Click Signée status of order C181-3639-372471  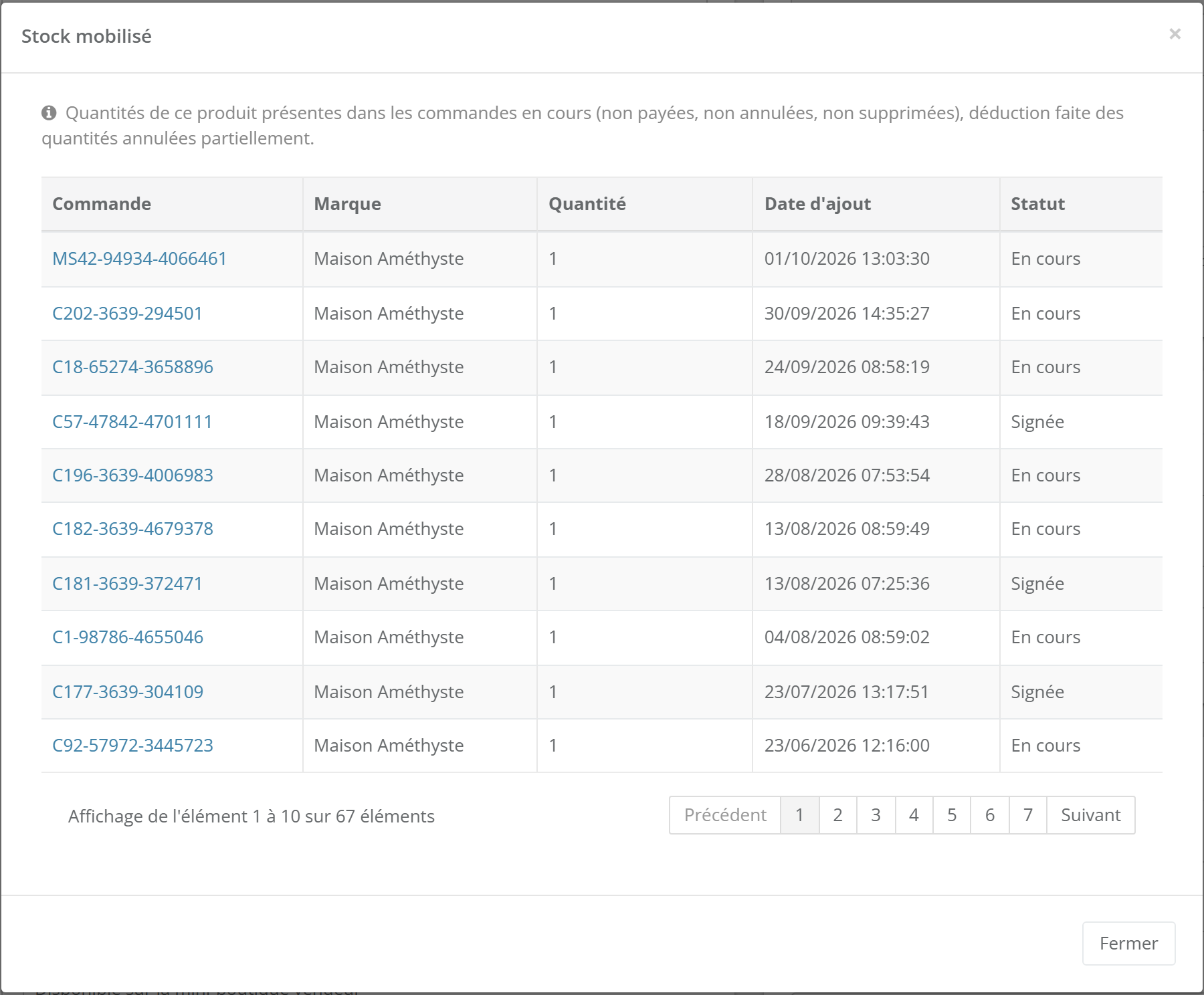tap(1037, 584)
